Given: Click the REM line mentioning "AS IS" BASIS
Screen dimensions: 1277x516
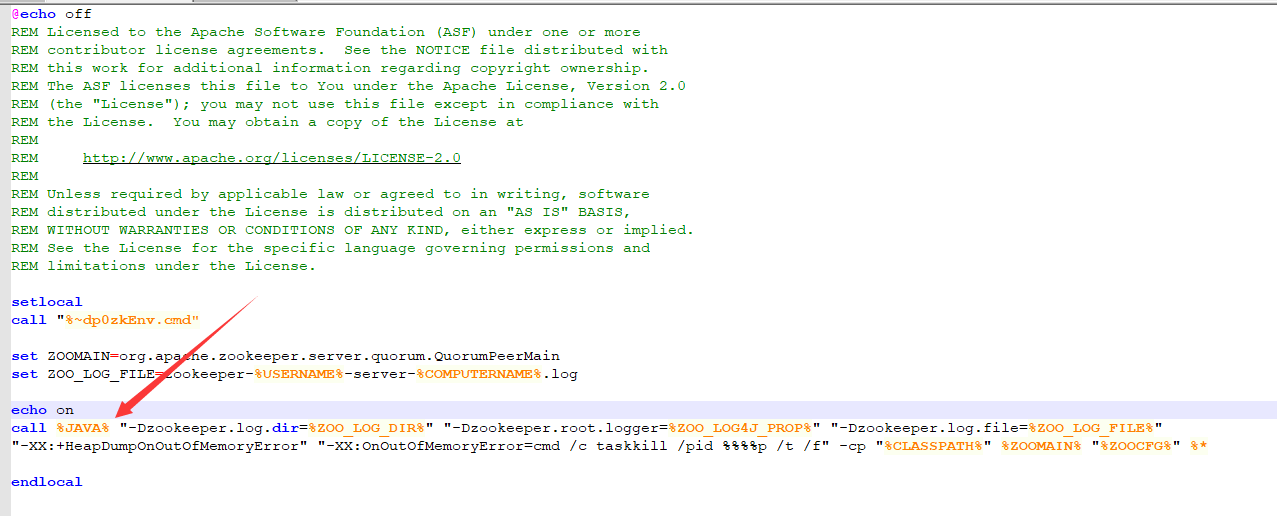Looking at the screenshot, I should [321, 212].
